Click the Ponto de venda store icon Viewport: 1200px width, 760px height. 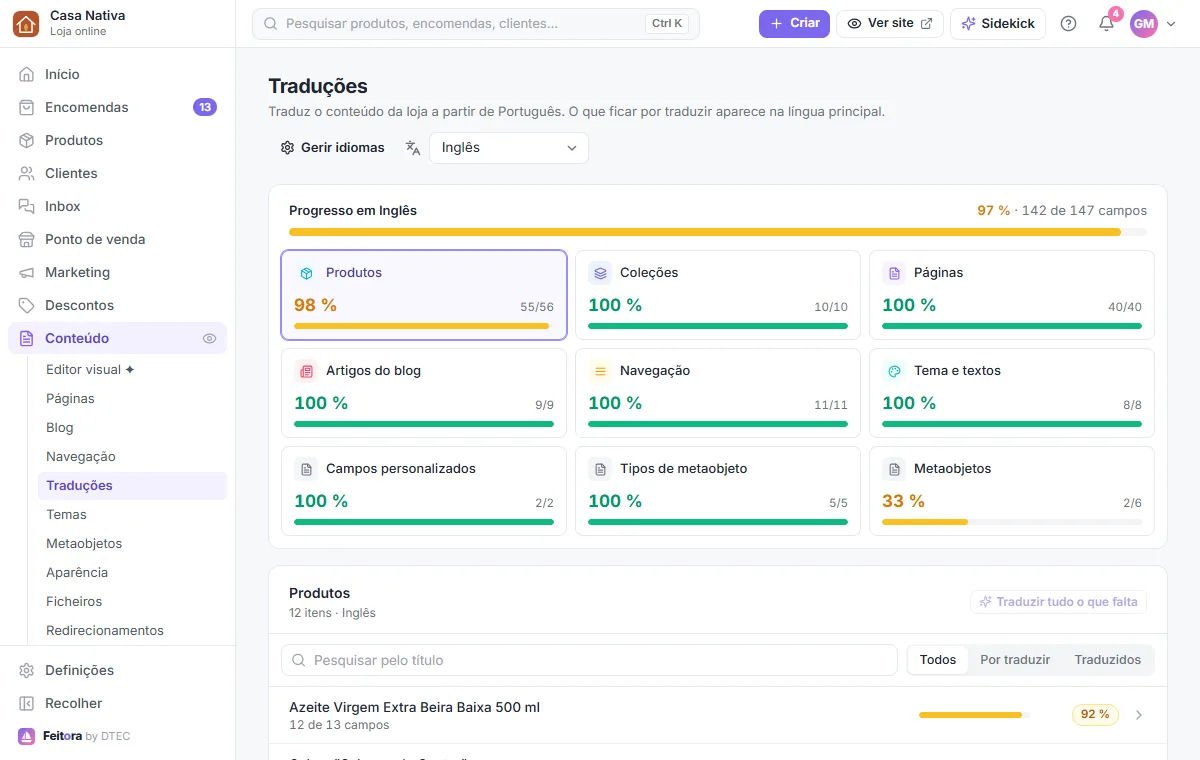[x=27, y=239]
